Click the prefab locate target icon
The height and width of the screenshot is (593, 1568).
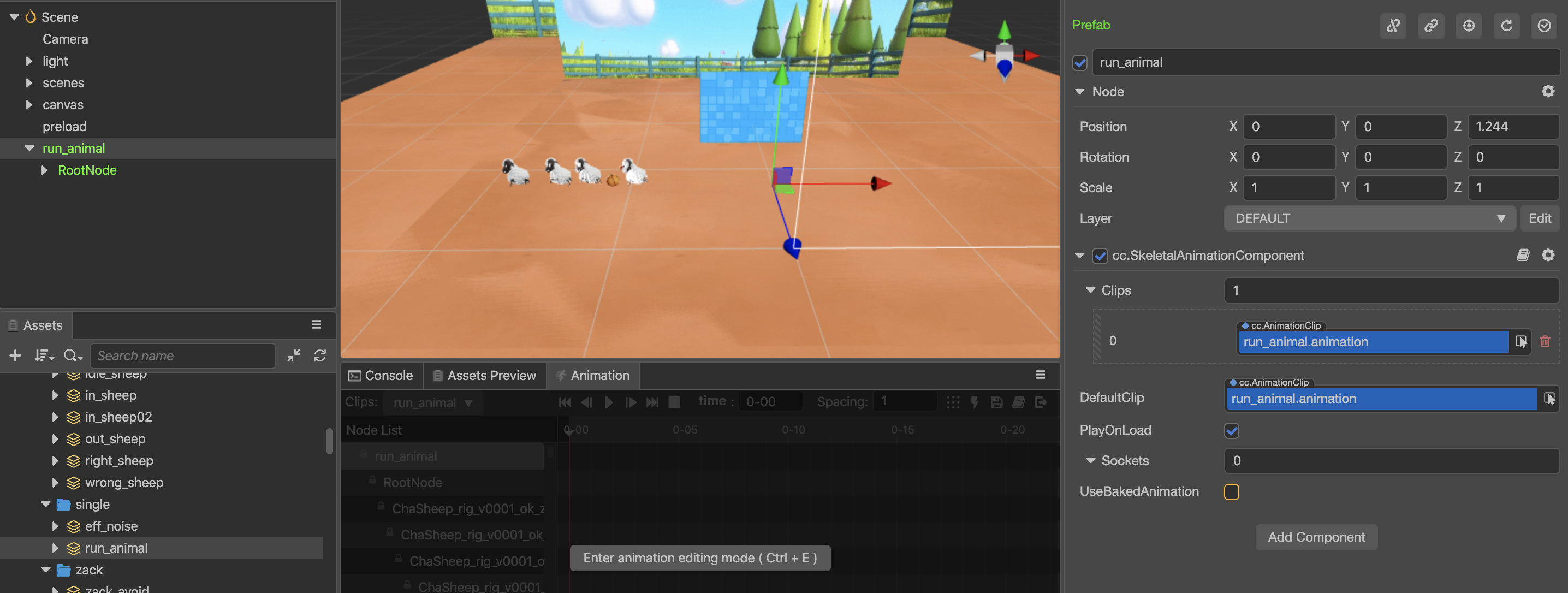pos(1468,26)
